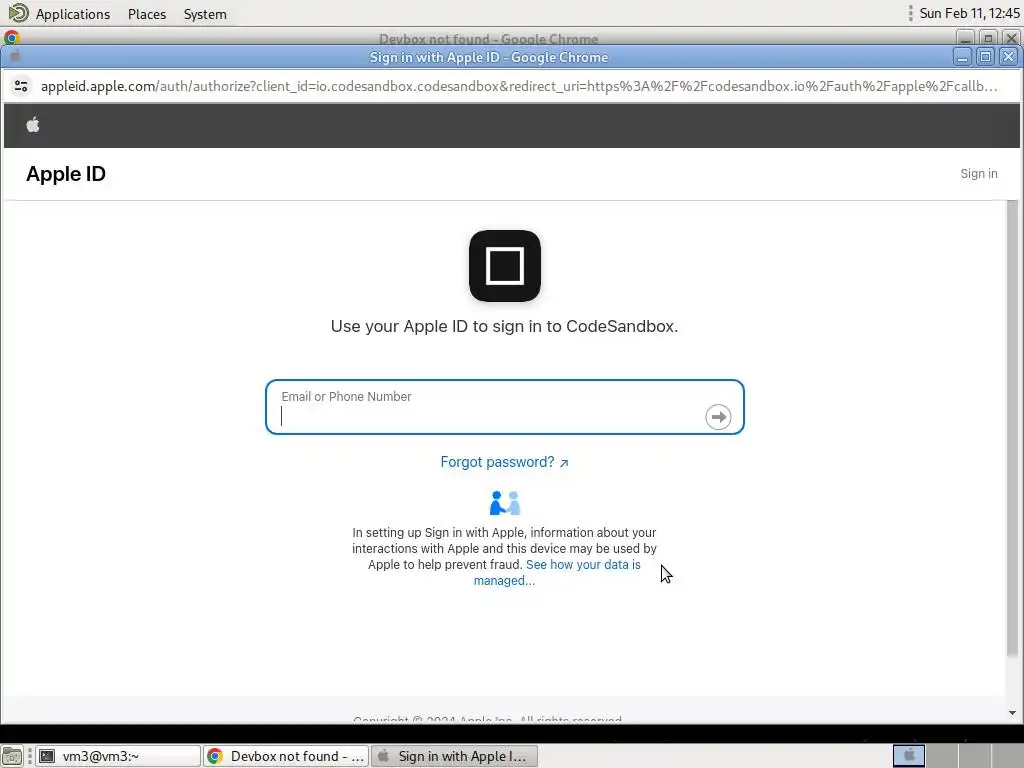
Task: Click the scrollbar down arrow
Action: click(1012, 713)
